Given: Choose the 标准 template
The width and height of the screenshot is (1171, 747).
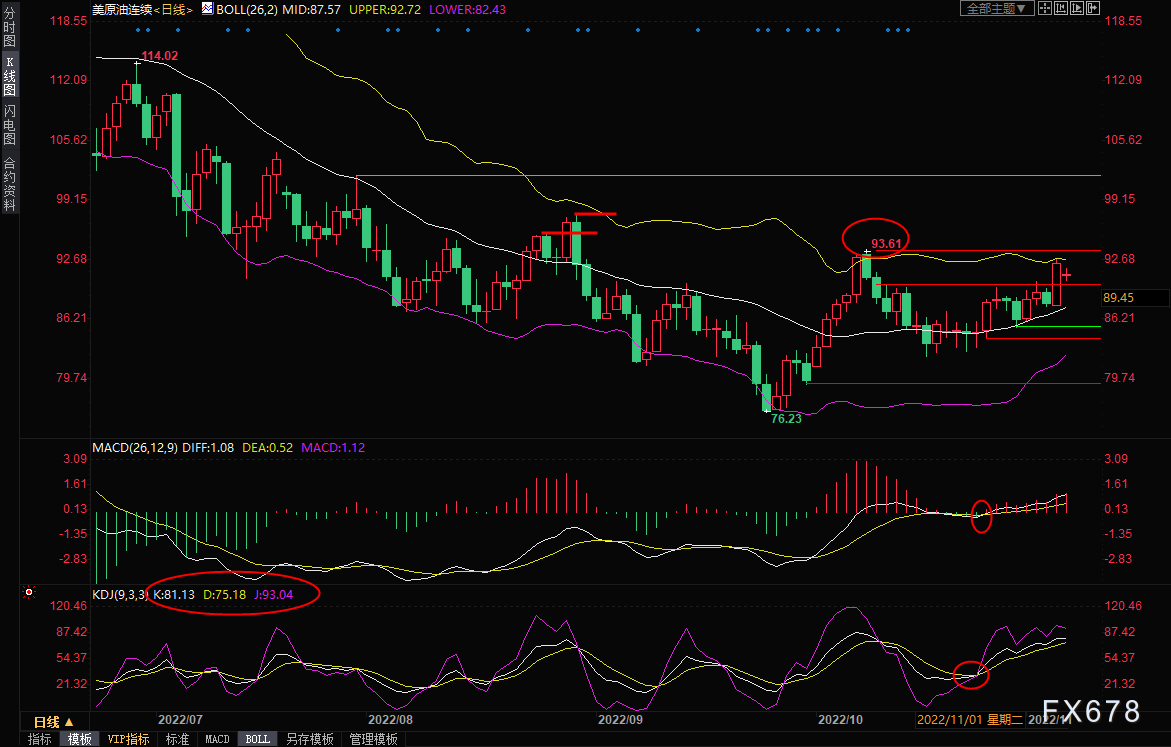Looking at the screenshot, I should pyautogui.click(x=177, y=740).
